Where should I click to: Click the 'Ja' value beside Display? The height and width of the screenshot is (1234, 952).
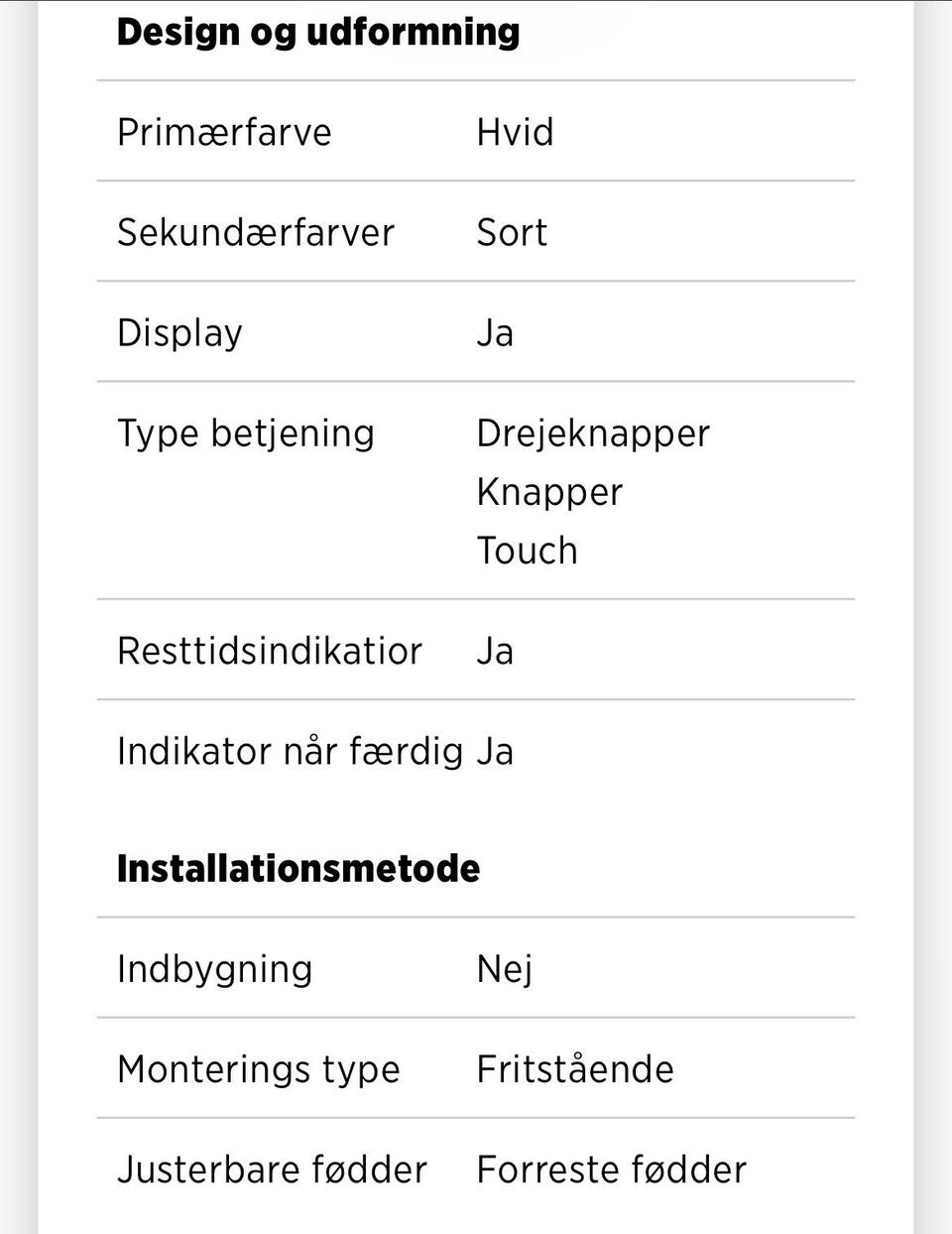point(495,333)
